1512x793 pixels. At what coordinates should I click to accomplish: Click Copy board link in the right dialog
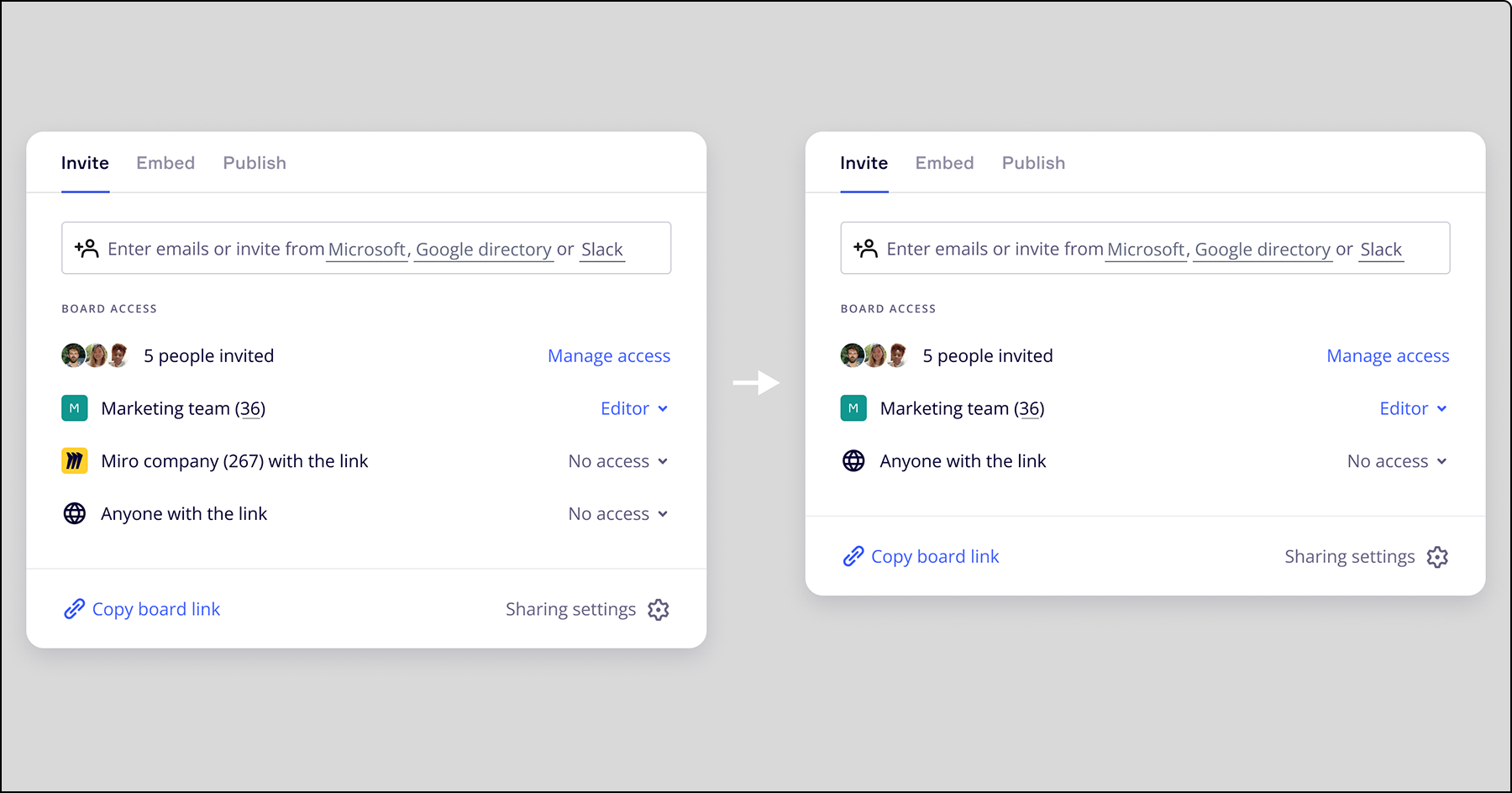(934, 557)
